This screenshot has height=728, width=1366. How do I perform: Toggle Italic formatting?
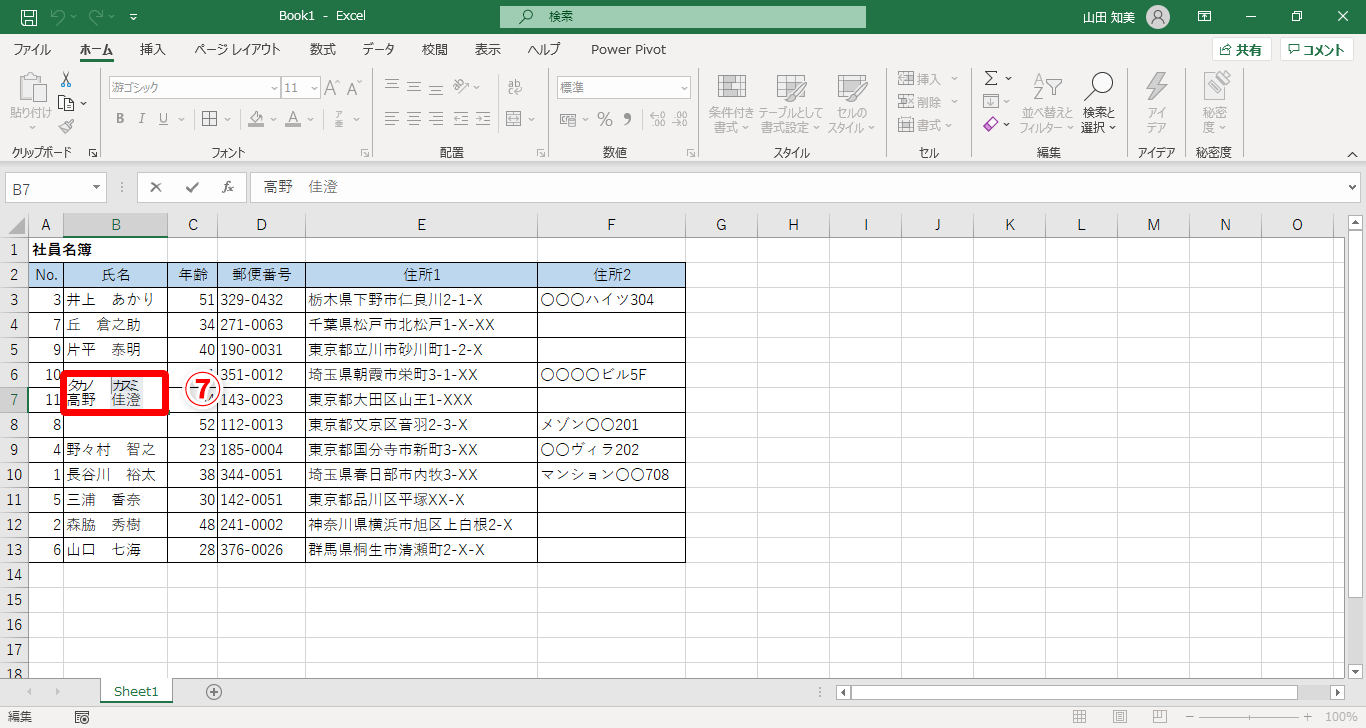(142, 119)
